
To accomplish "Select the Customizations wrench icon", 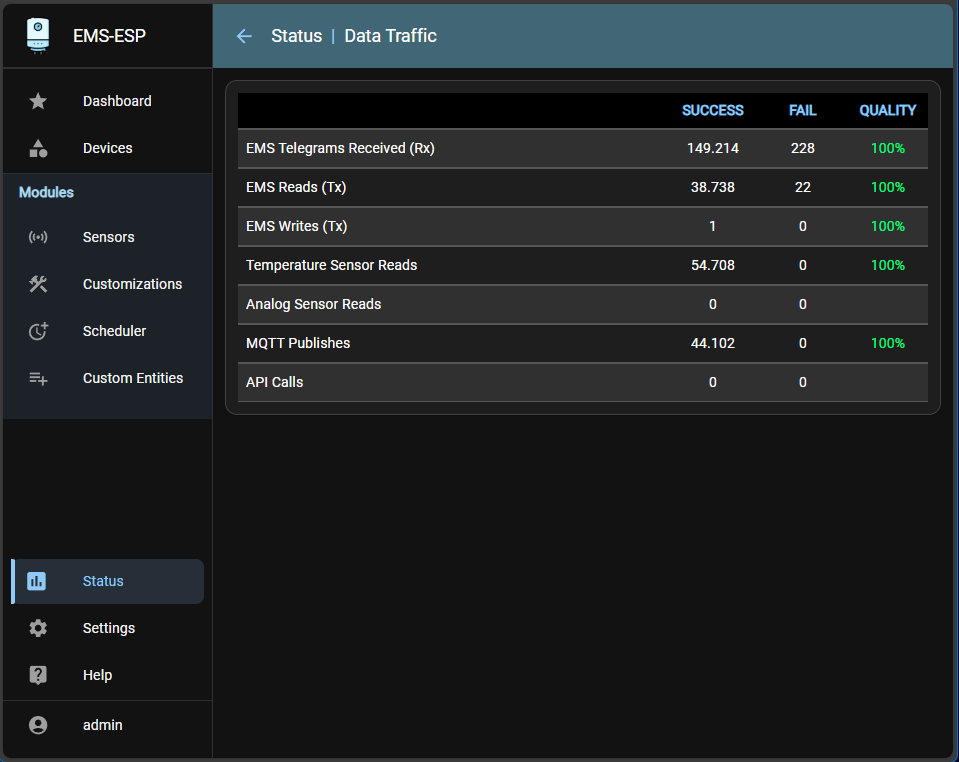I will [37, 284].
